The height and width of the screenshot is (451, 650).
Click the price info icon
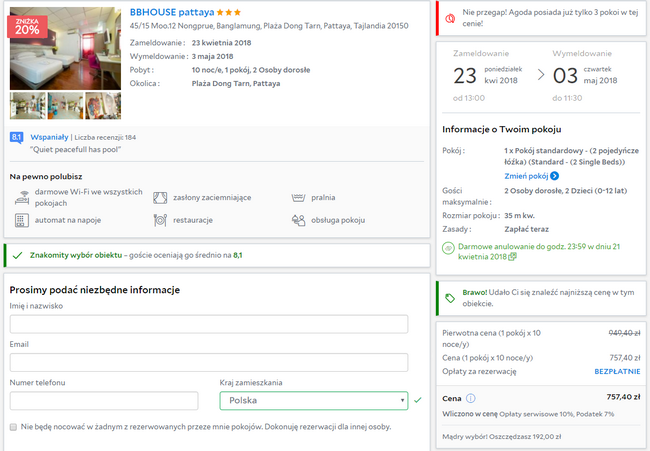click(x=470, y=397)
